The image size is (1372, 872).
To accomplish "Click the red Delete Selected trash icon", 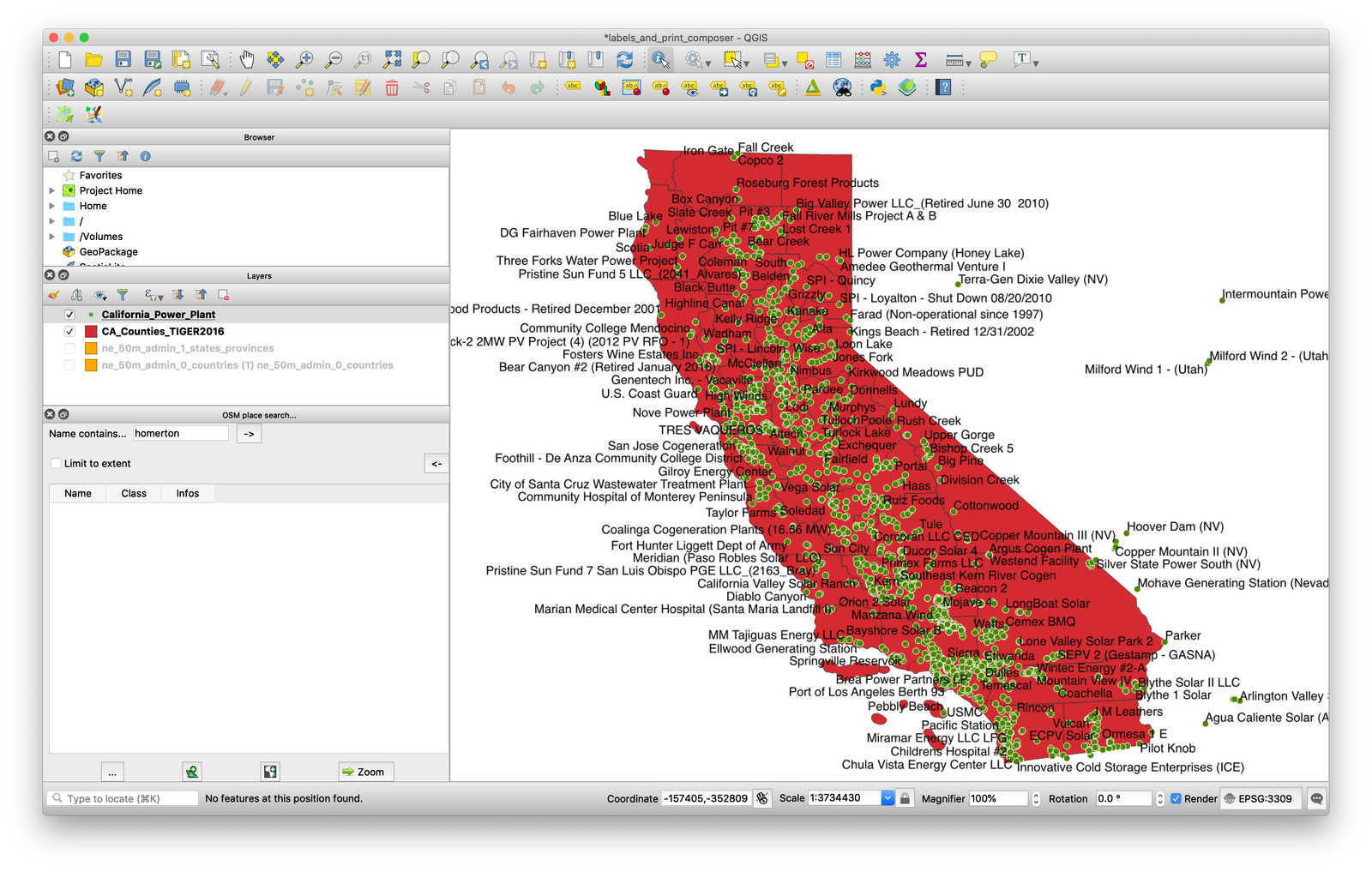I will 392,87.
